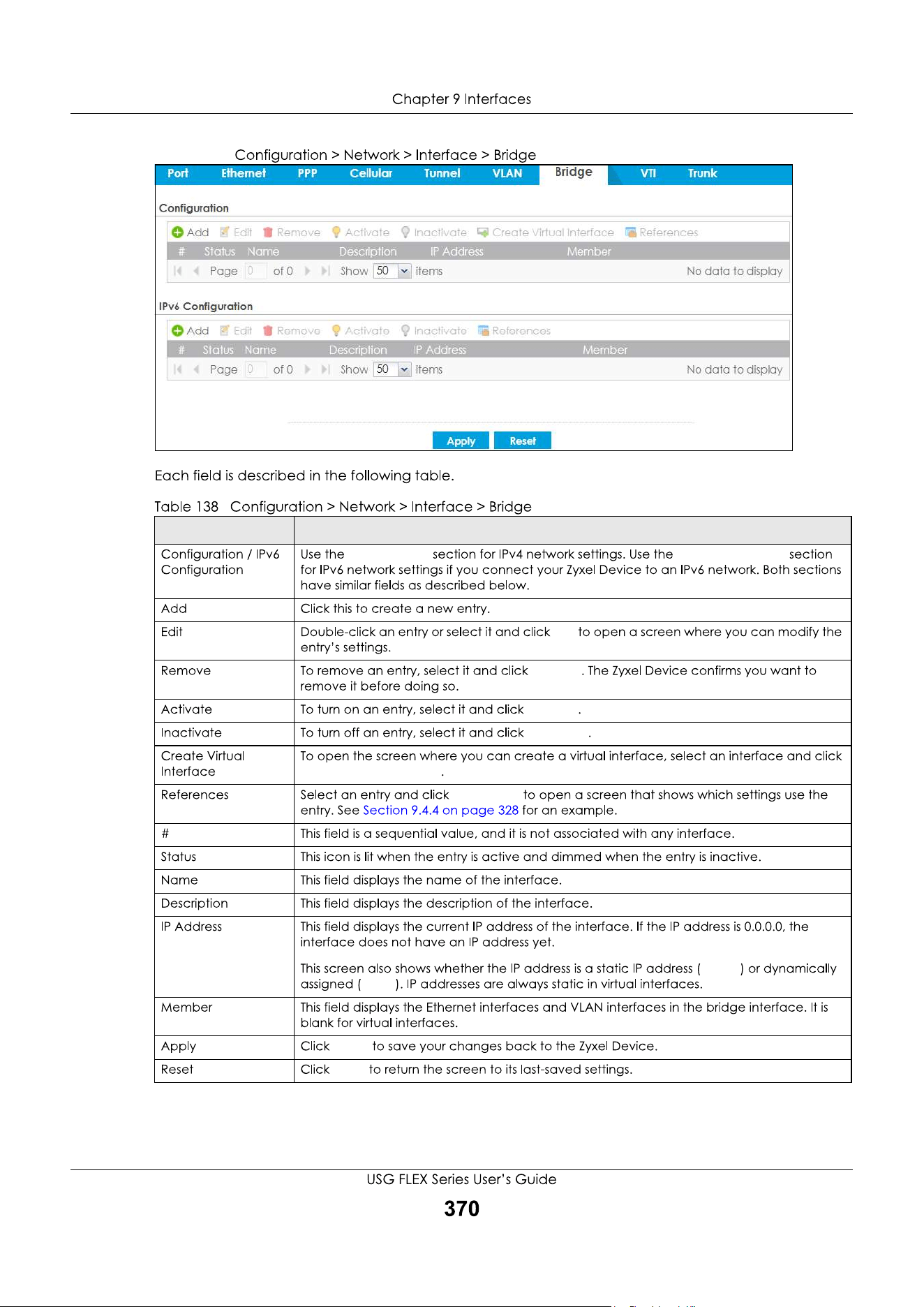The height and width of the screenshot is (1307, 924).
Task: Click the blue Reset button
Action: (x=523, y=441)
